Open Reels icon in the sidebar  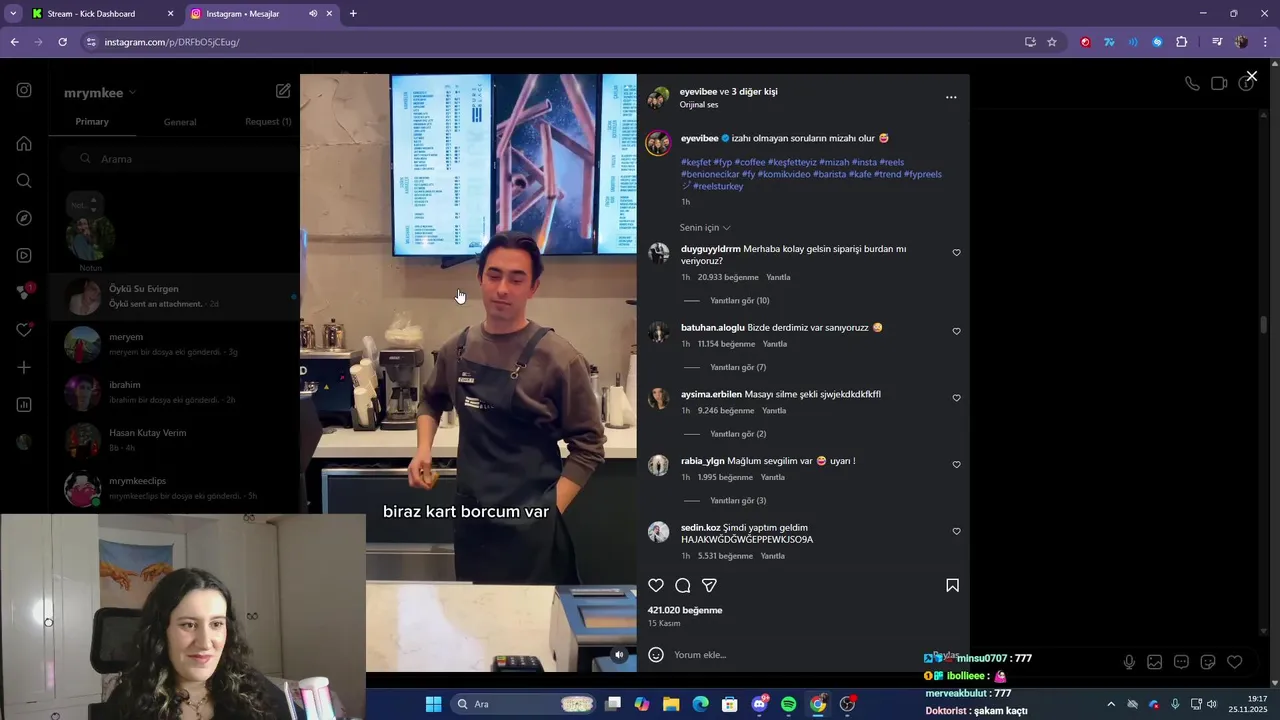pyautogui.click(x=24, y=255)
